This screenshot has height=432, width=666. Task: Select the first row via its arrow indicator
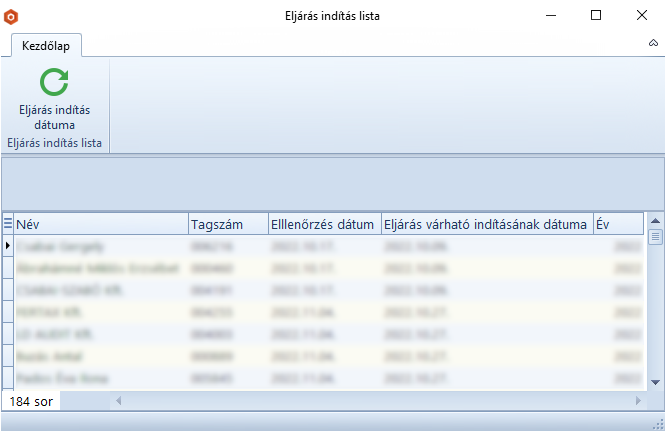pos(8,245)
